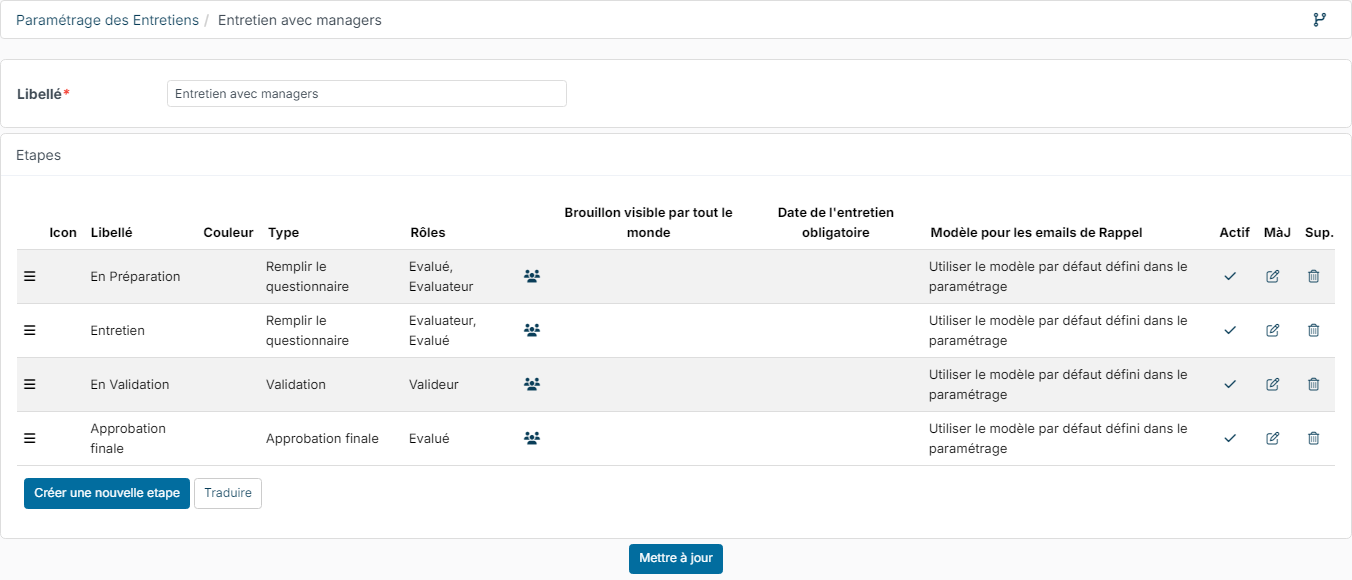1352x580 pixels.
Task: Click the Traduire button
Action: (x=228, y=493)
